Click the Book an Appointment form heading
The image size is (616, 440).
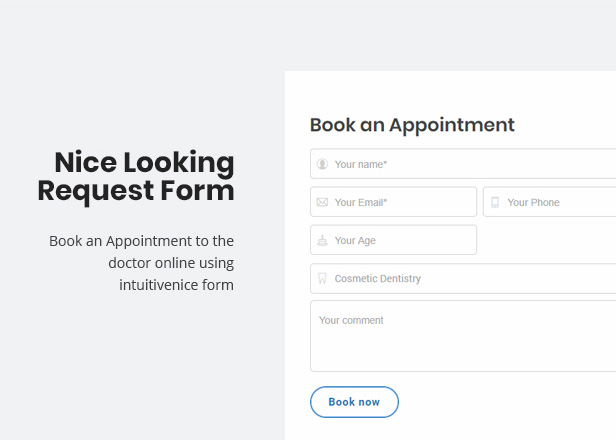coord(412,125)
